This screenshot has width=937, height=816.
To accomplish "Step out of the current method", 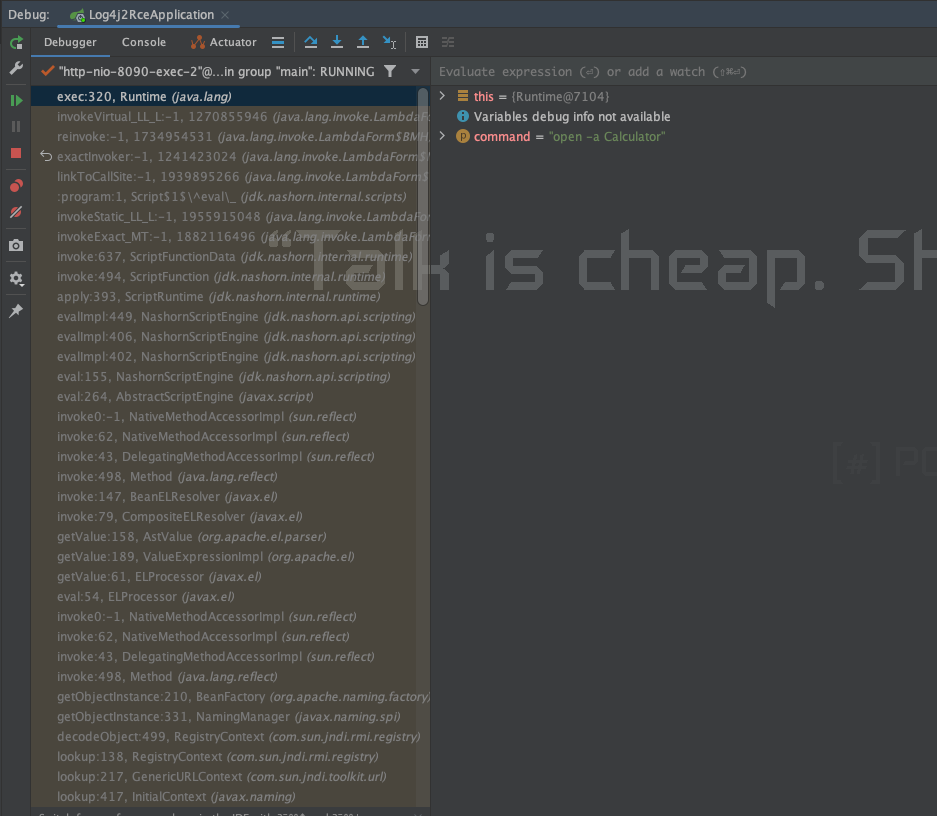I will click(x=363, y=42).
